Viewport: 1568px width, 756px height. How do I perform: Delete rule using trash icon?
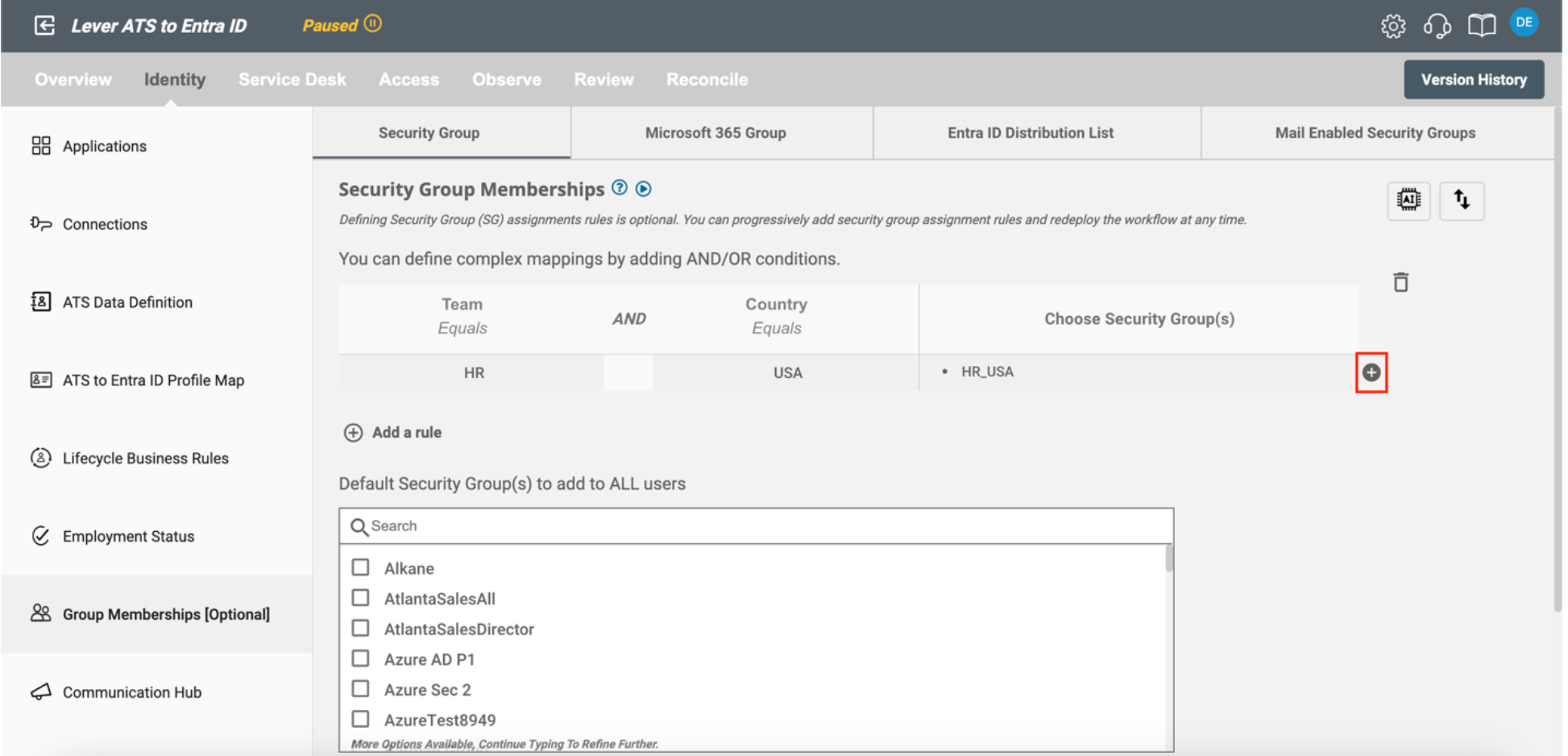[1400, 282]
